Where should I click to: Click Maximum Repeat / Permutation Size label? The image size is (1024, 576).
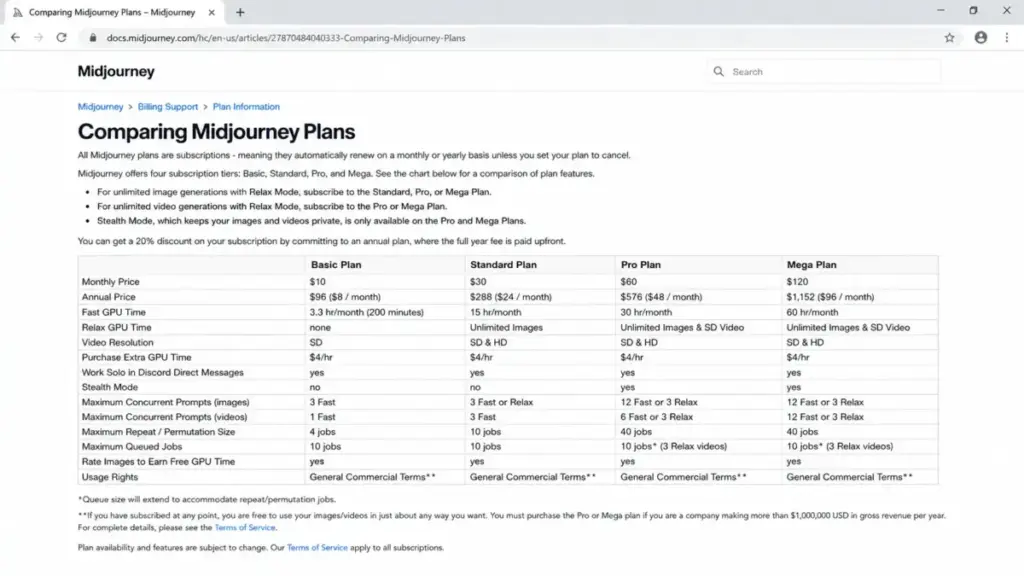click(158, 432)
